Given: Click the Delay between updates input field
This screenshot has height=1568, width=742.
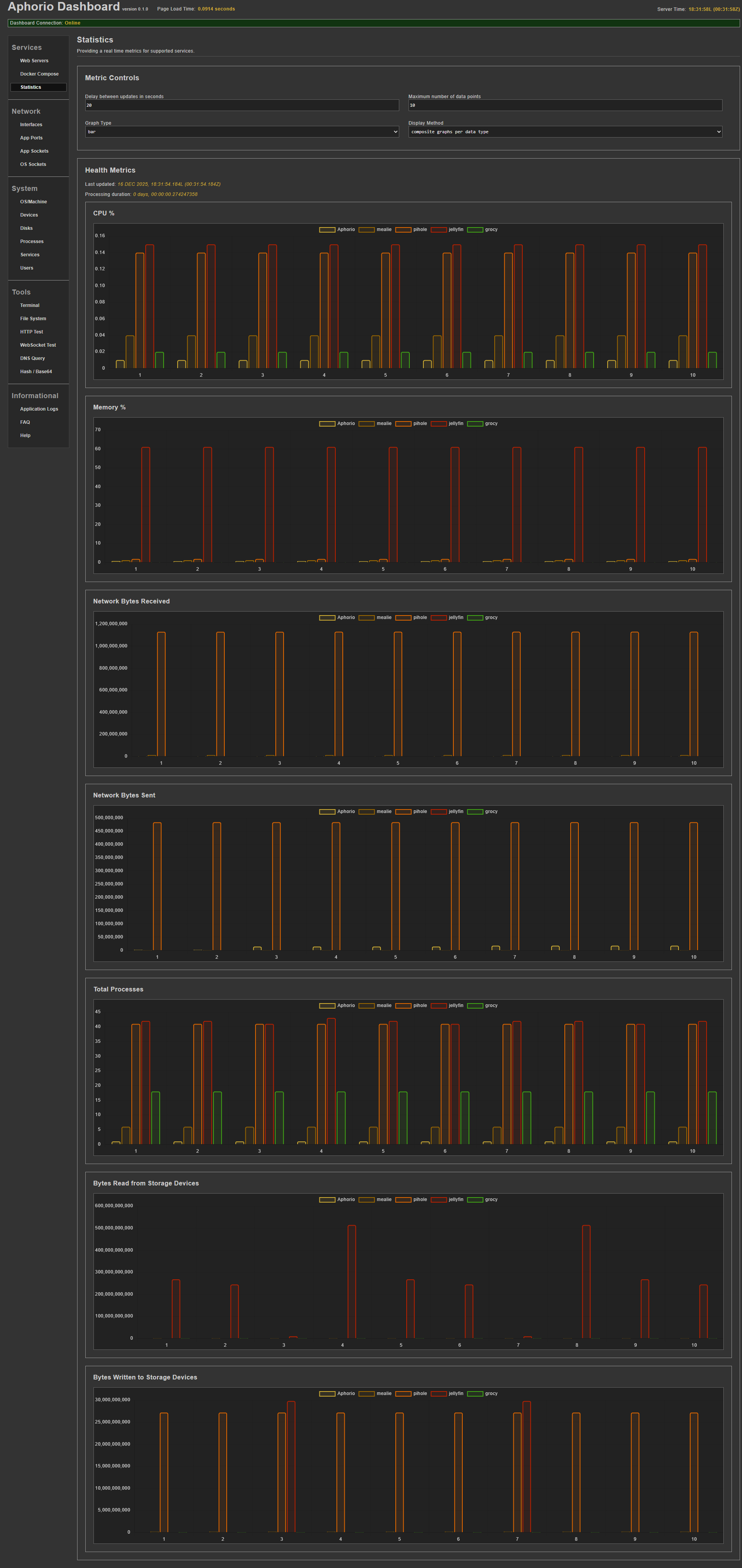Looking at the screenshot, I should click(x=241, y=105).
